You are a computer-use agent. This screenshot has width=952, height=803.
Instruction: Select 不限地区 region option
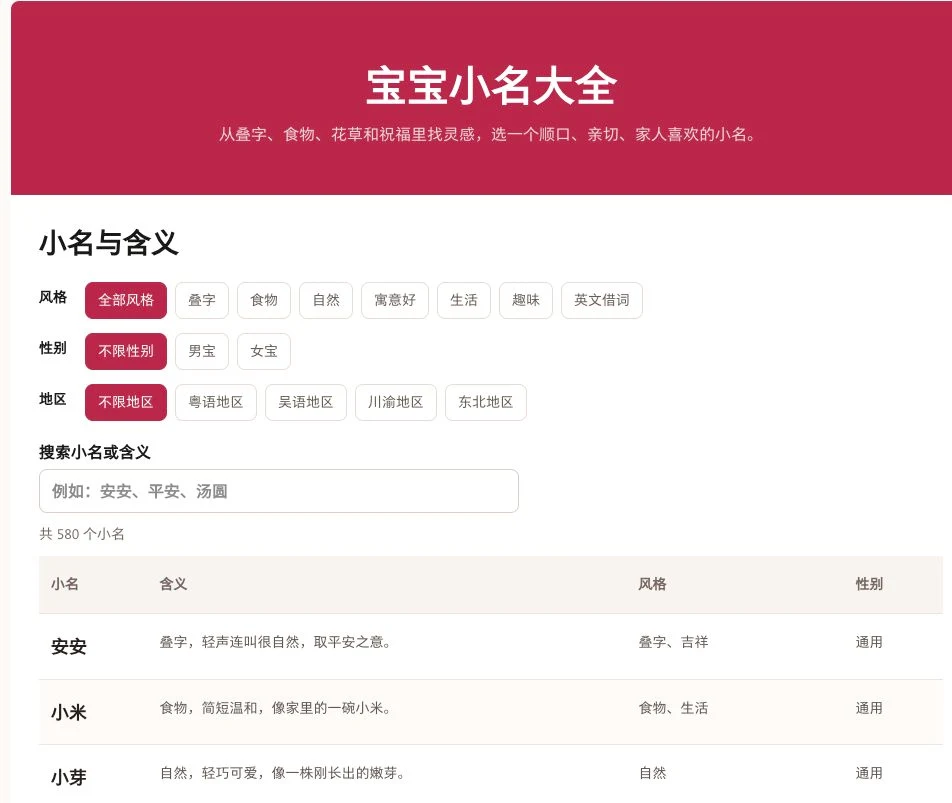(x=126, y=402)
